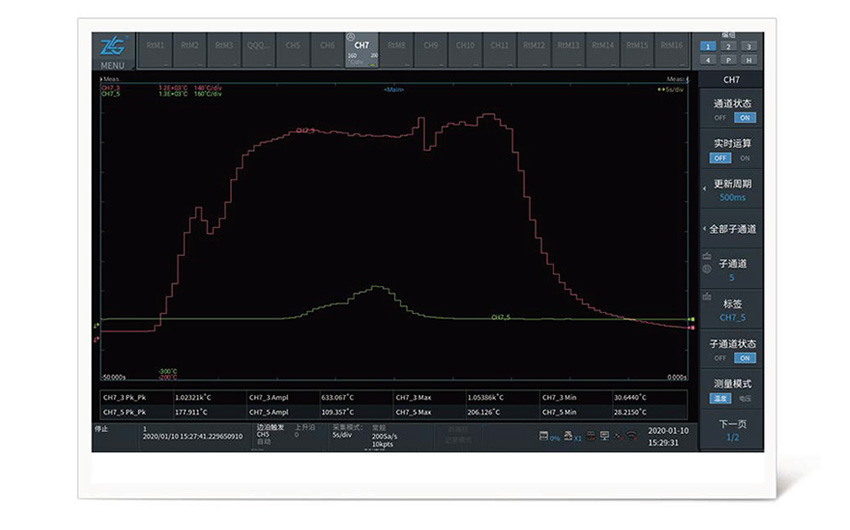850x530 pixels.
Task: Set 通道状态 to ON
Action: 745,118
